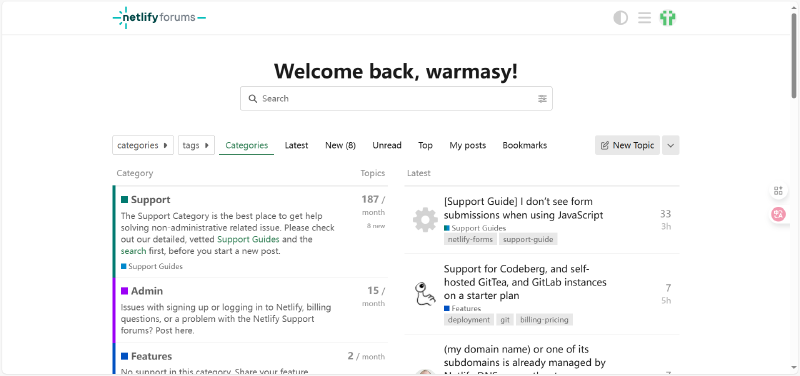Create a New Topic

pyautogui.click(x=628, y=145)
